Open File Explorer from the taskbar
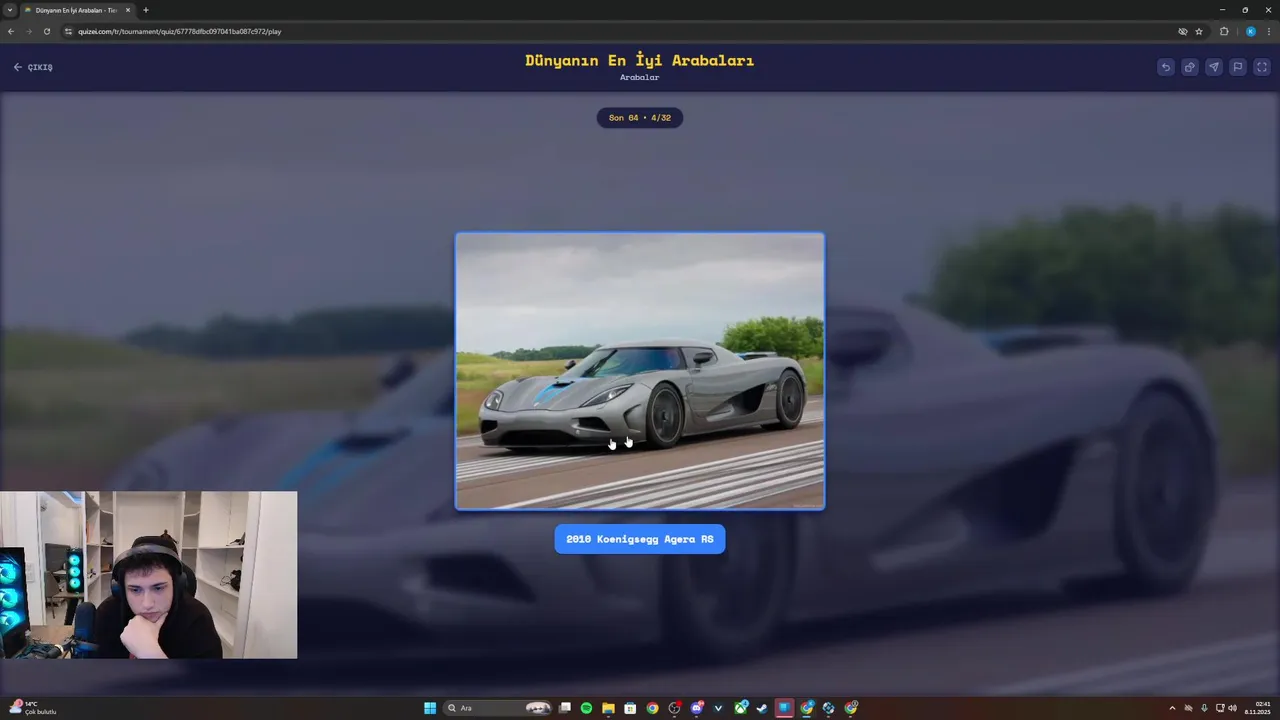This screenshot has width=1280, height=720. click(608, 708)
